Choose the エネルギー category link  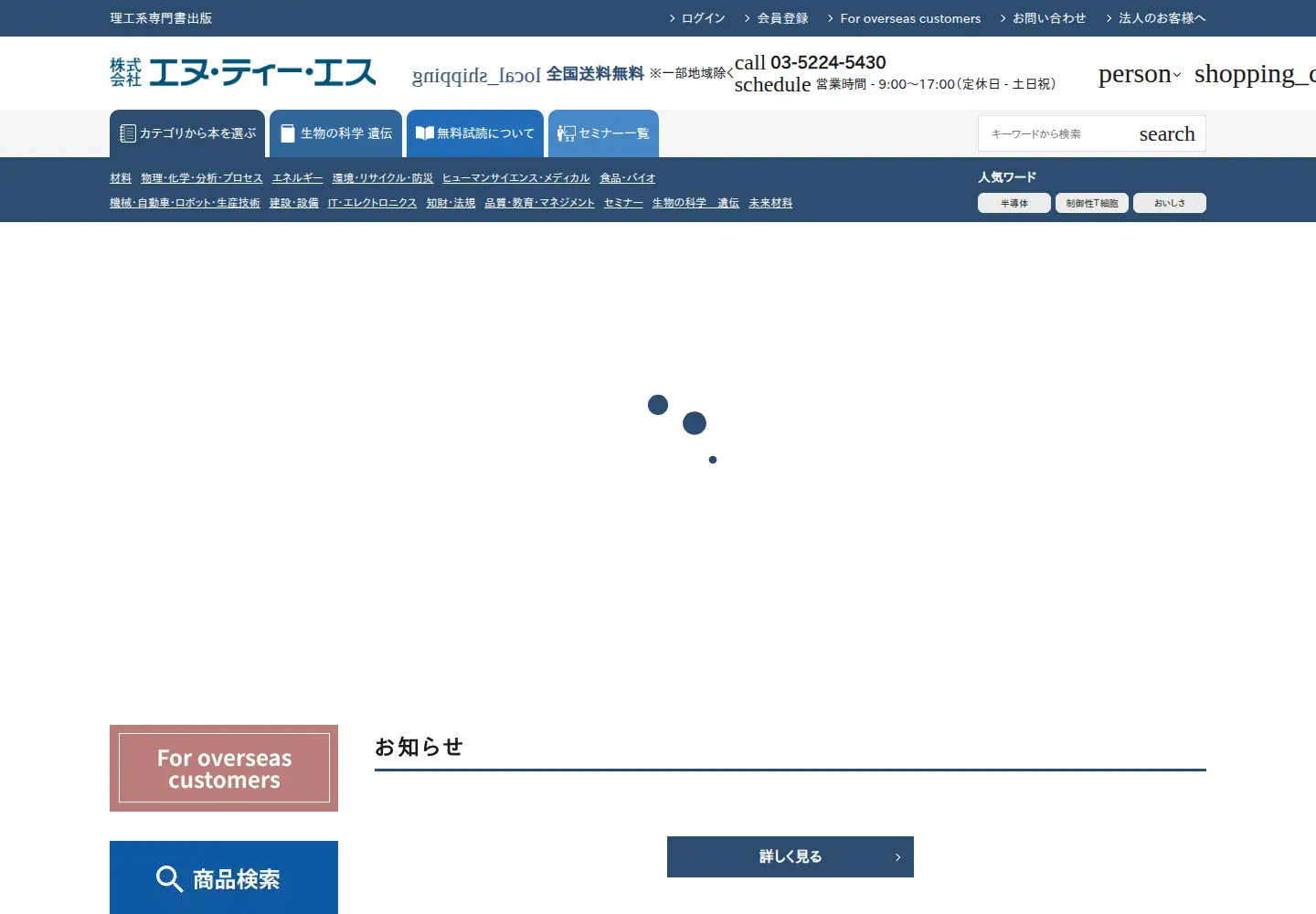pyautogui.click(x=298, y=178)
